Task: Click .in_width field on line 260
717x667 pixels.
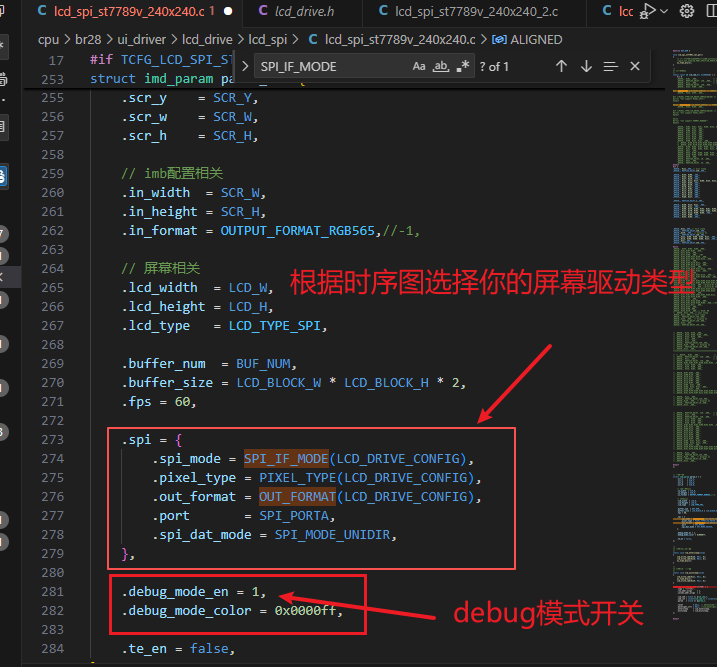Action: tap(155, 193)
